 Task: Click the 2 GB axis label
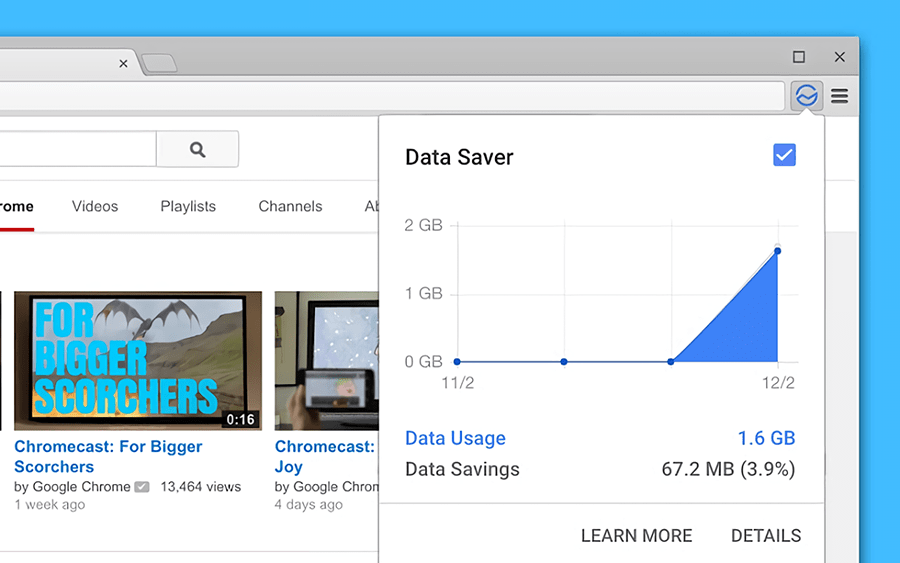tap(424, 225)
